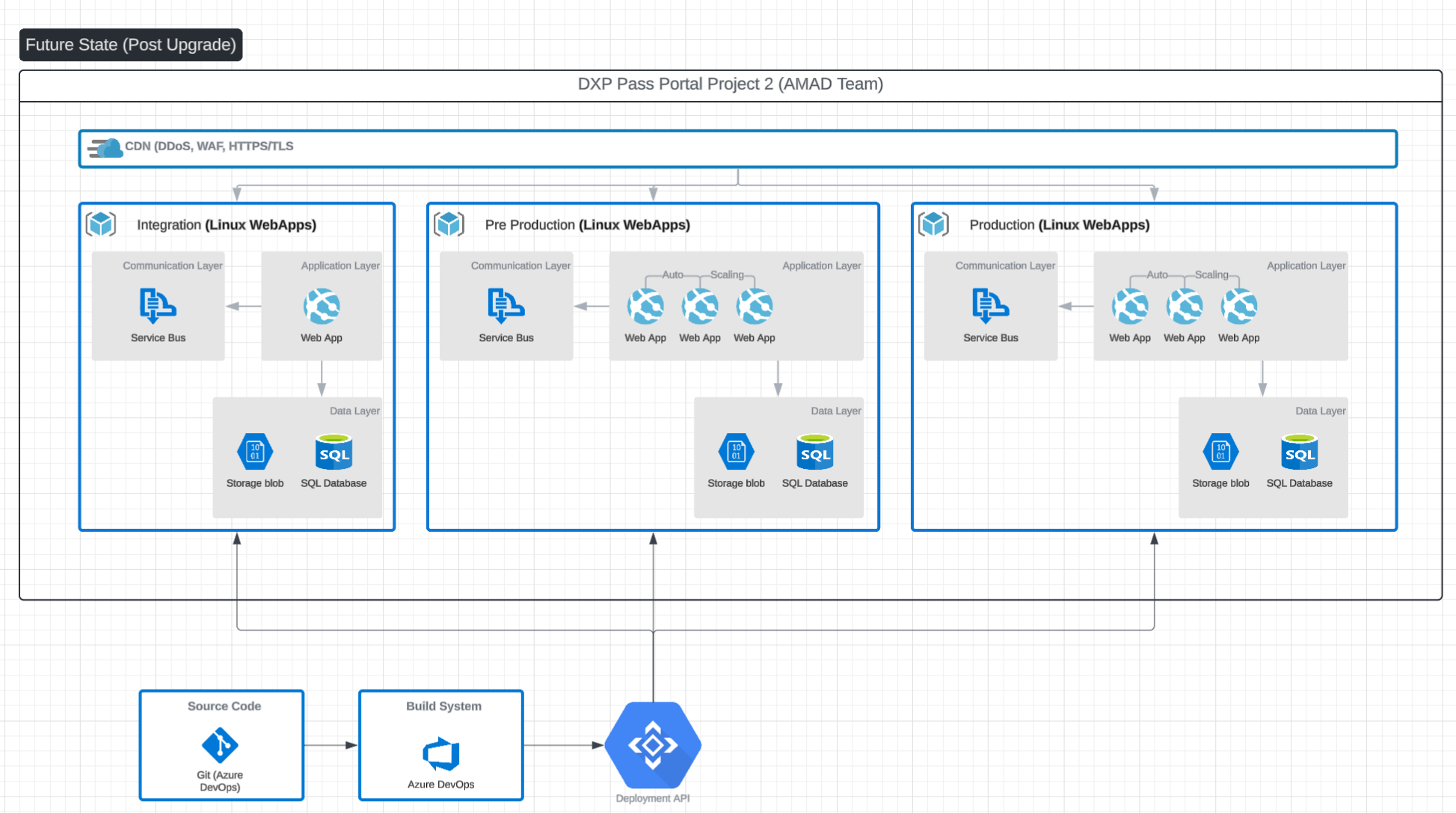Select Production Linux WebApps heading
1456x813 pixels.
(1059, 224)
